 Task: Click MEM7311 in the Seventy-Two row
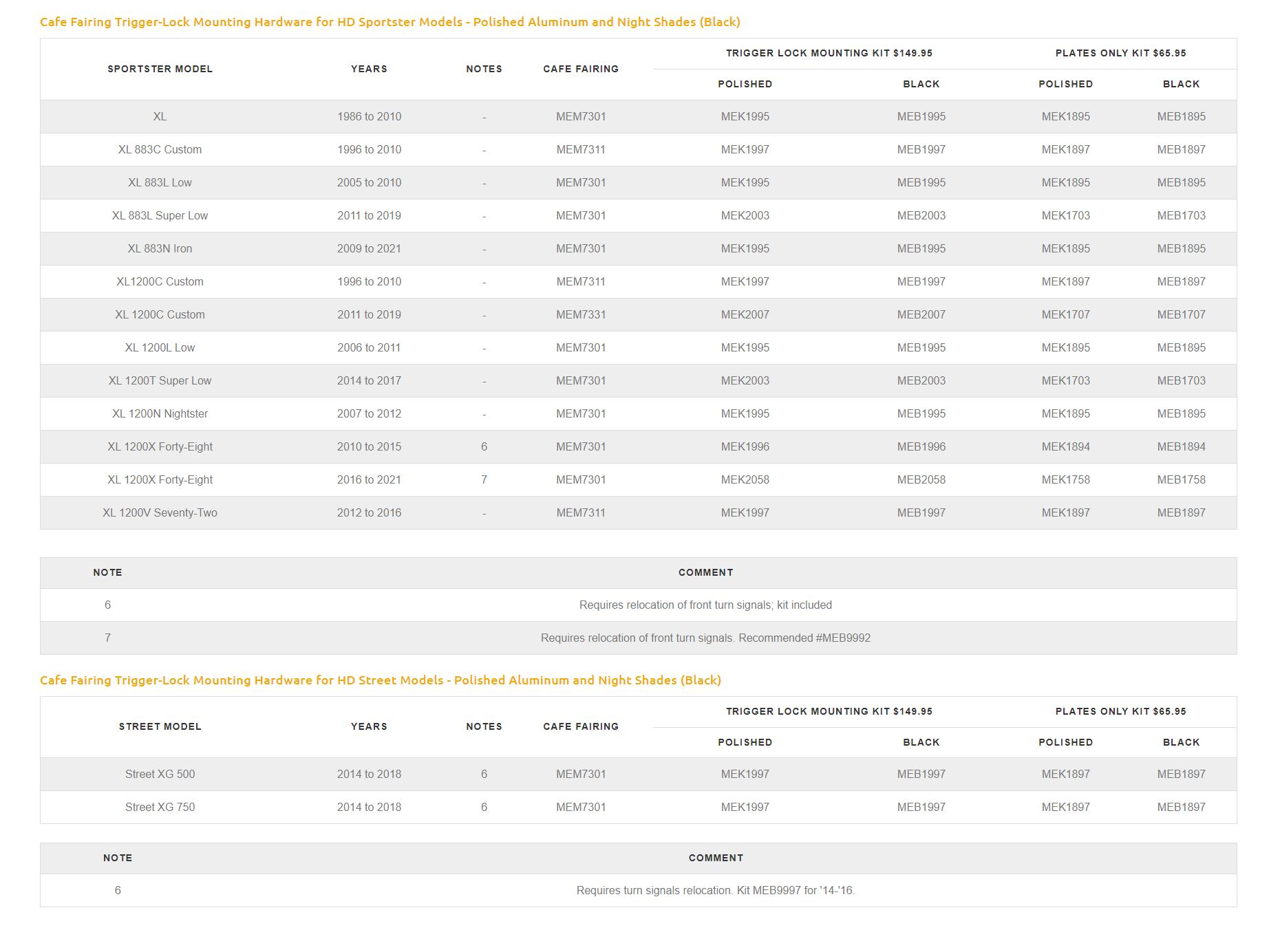581,512
